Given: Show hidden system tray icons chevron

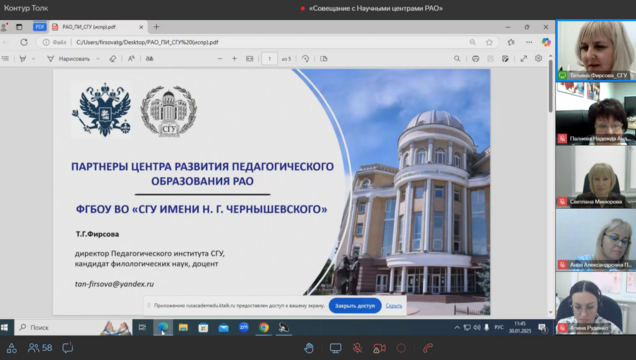Looking at the screenshot, I should (x=457, y=327).
